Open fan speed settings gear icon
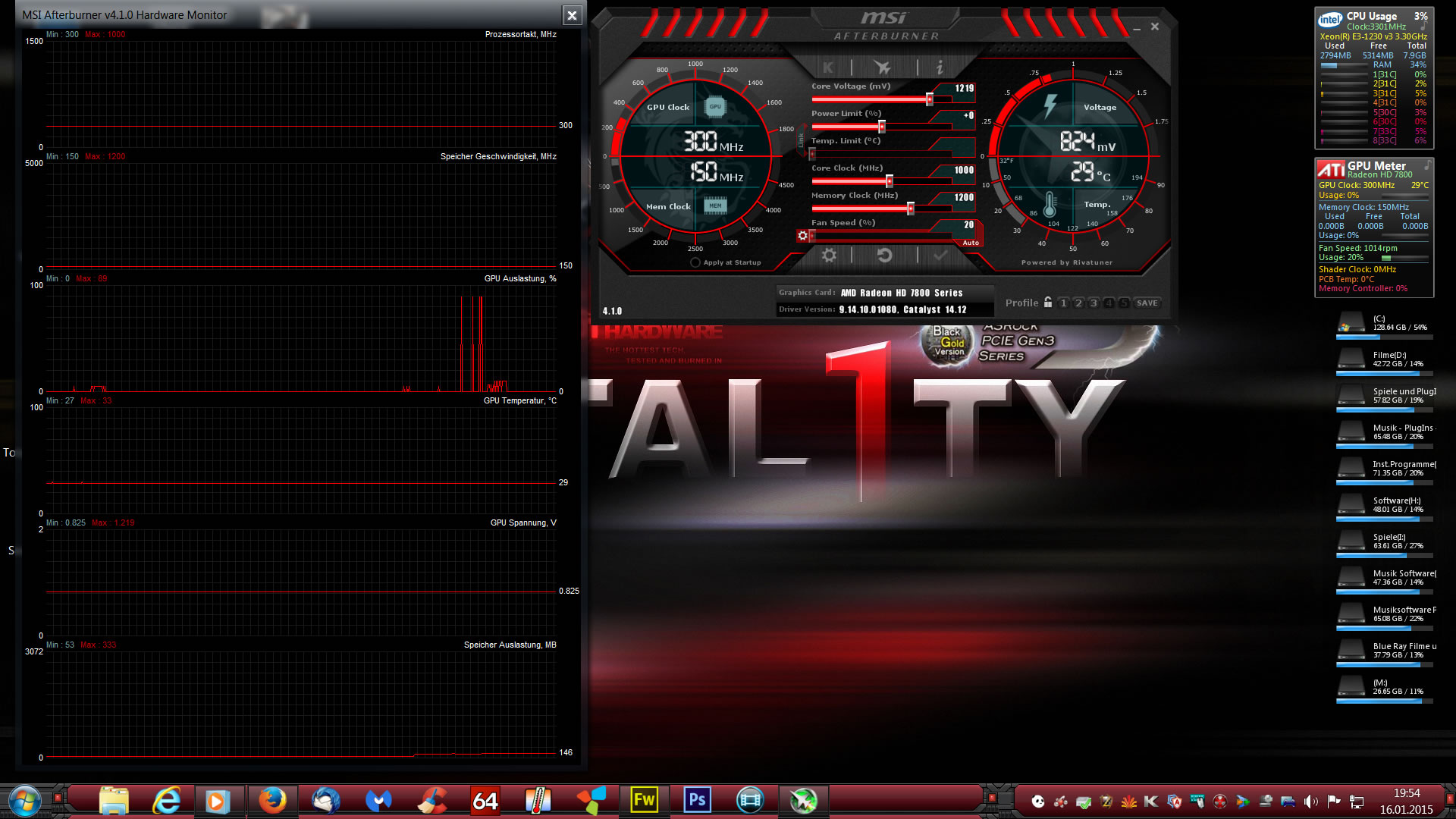This screenshot has height=819, width=1456. click(x=802, y=236)
